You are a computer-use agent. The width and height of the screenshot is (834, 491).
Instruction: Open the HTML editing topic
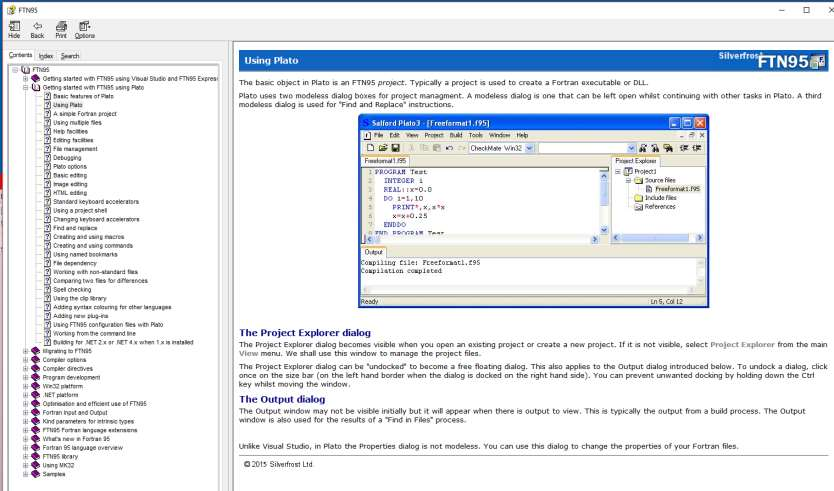[x=70, y=193]
